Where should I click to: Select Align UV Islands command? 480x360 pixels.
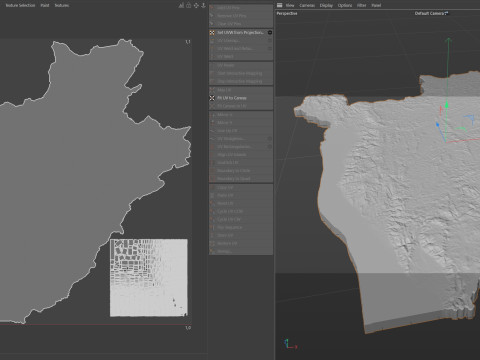pos(241,155)
